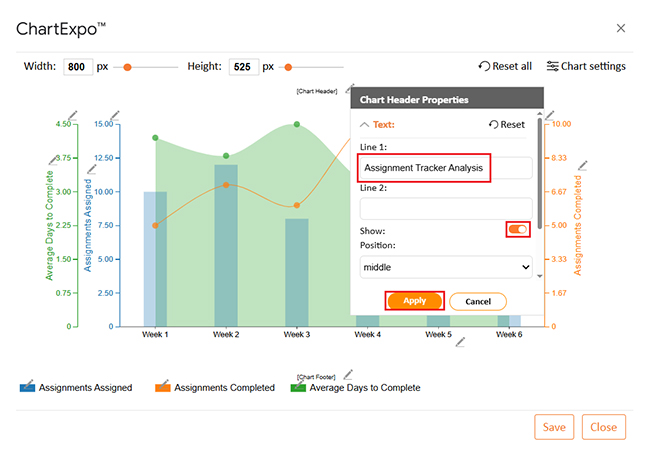Edit the Assignments Assigned axis label pencil

pos(90,169)
